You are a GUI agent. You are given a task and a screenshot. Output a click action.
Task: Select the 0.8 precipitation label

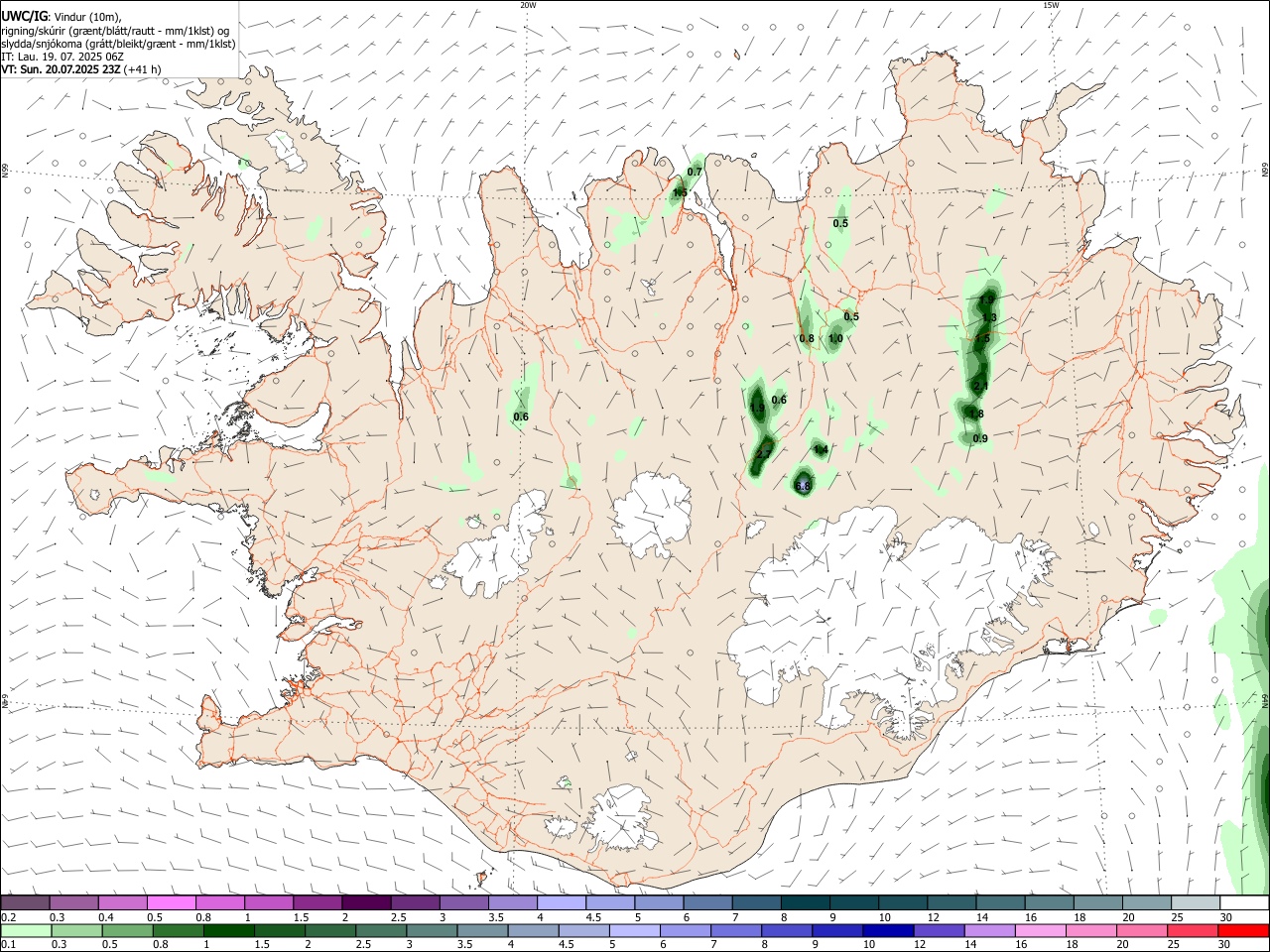[x=807, y=338]
